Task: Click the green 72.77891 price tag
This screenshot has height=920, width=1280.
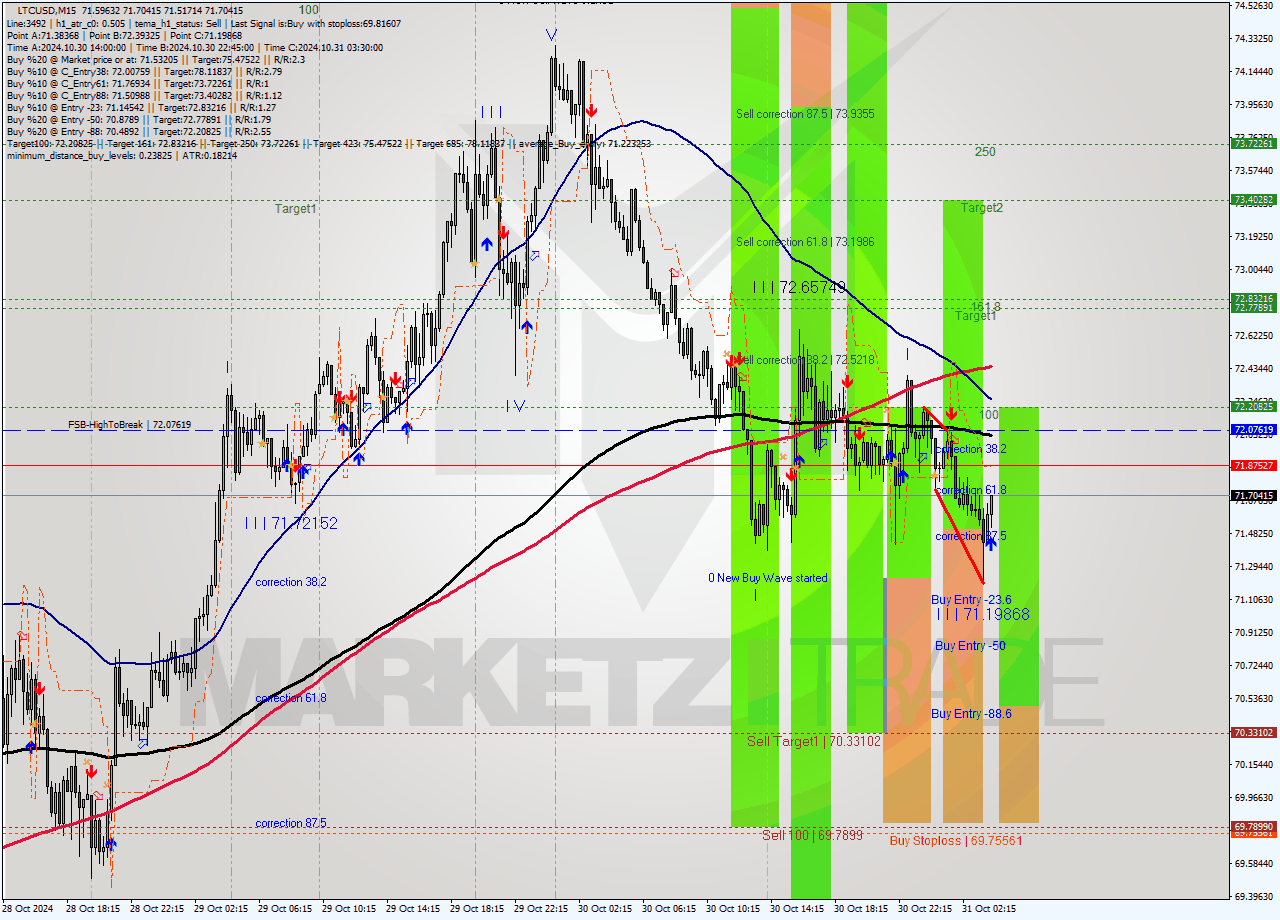Action: tap(1253, 308)
